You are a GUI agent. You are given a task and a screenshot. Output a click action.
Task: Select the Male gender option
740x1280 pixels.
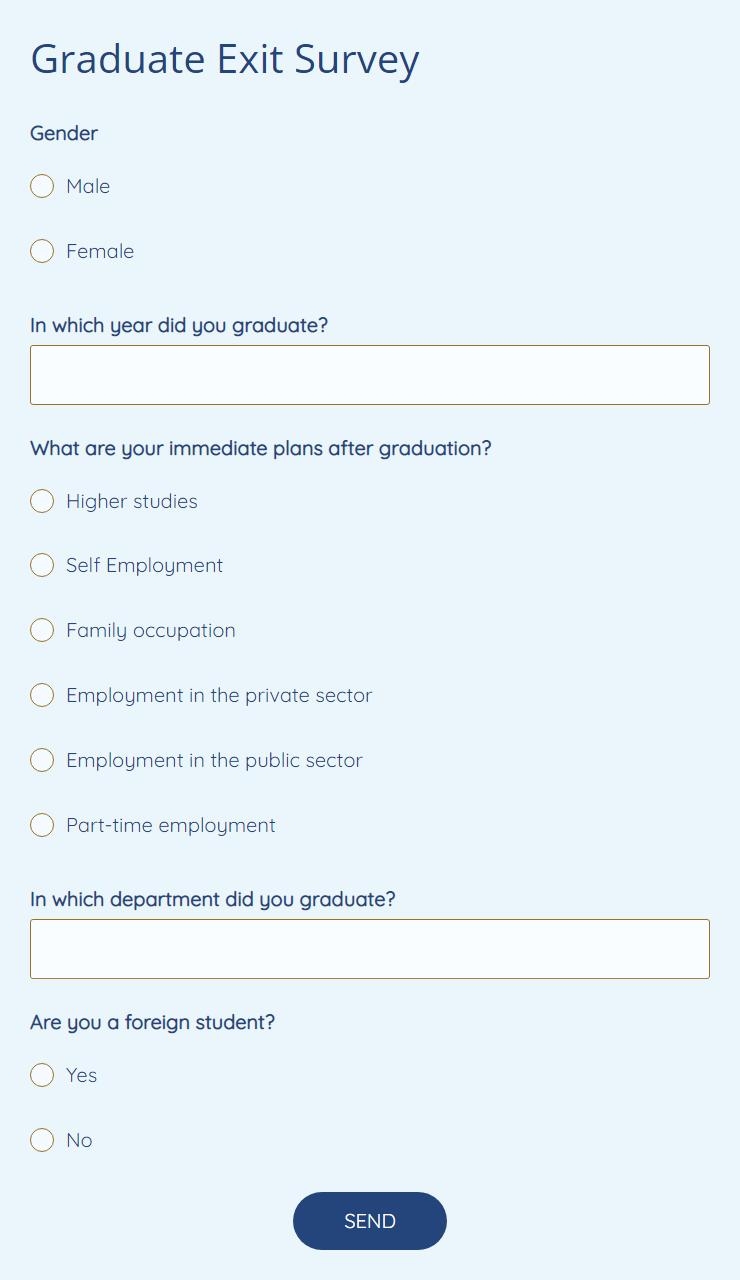(42, 186)
